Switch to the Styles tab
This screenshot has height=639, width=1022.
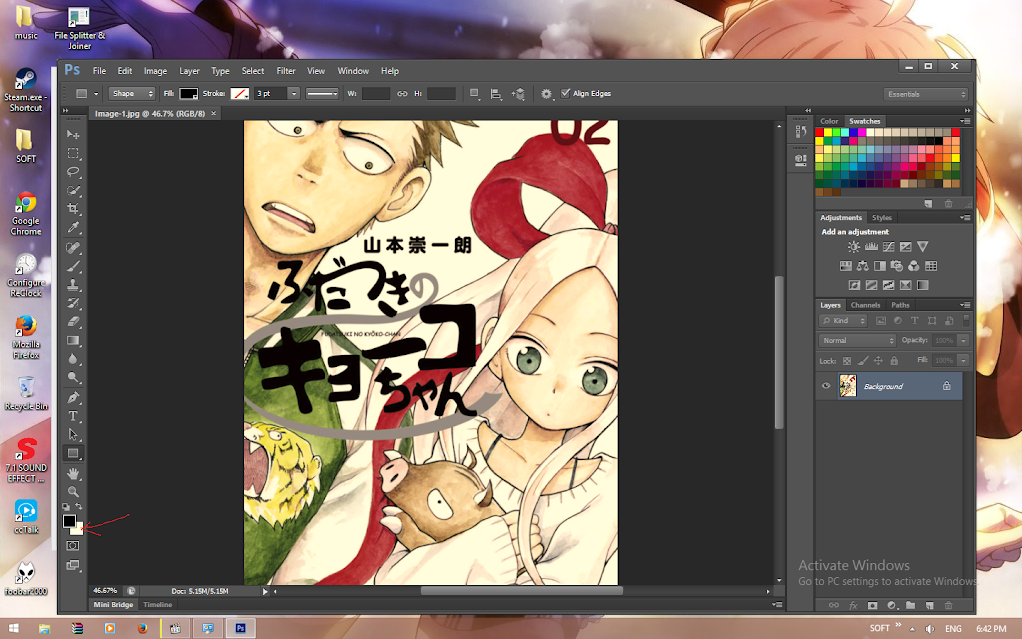click(x=882, y=218)
